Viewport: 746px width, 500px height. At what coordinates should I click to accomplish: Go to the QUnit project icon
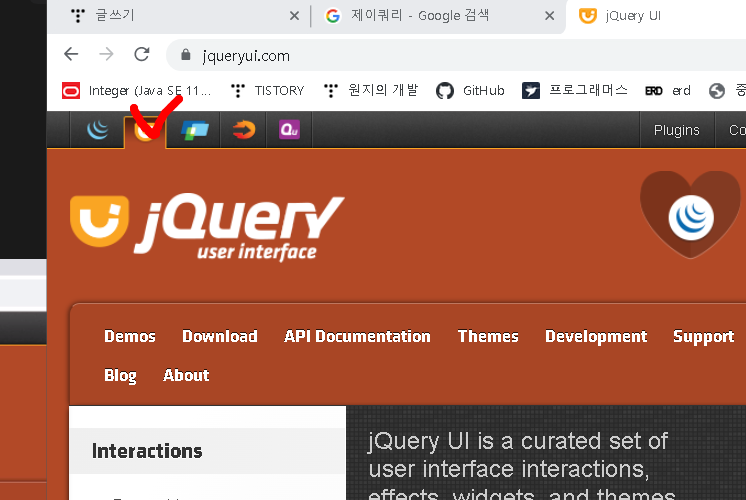(x=289, y=130)
